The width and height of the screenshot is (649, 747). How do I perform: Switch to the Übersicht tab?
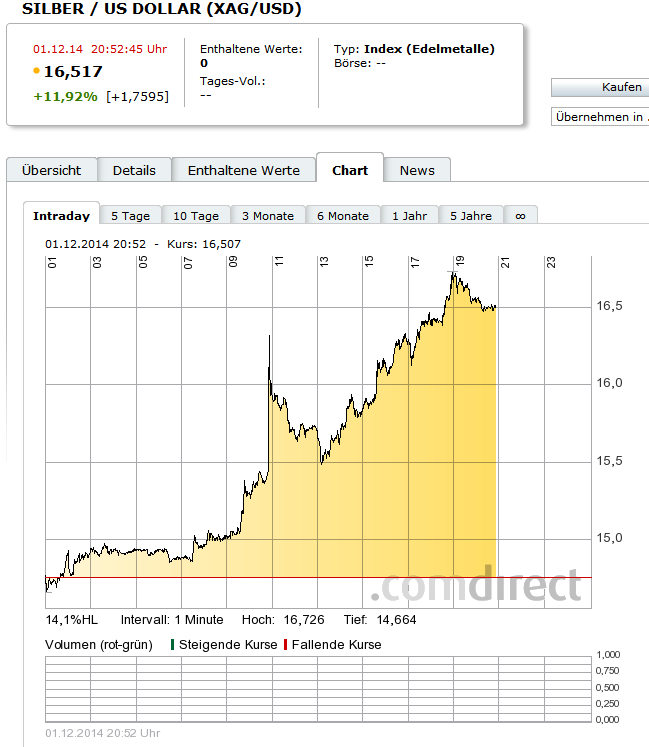click(x=51, y=170)
